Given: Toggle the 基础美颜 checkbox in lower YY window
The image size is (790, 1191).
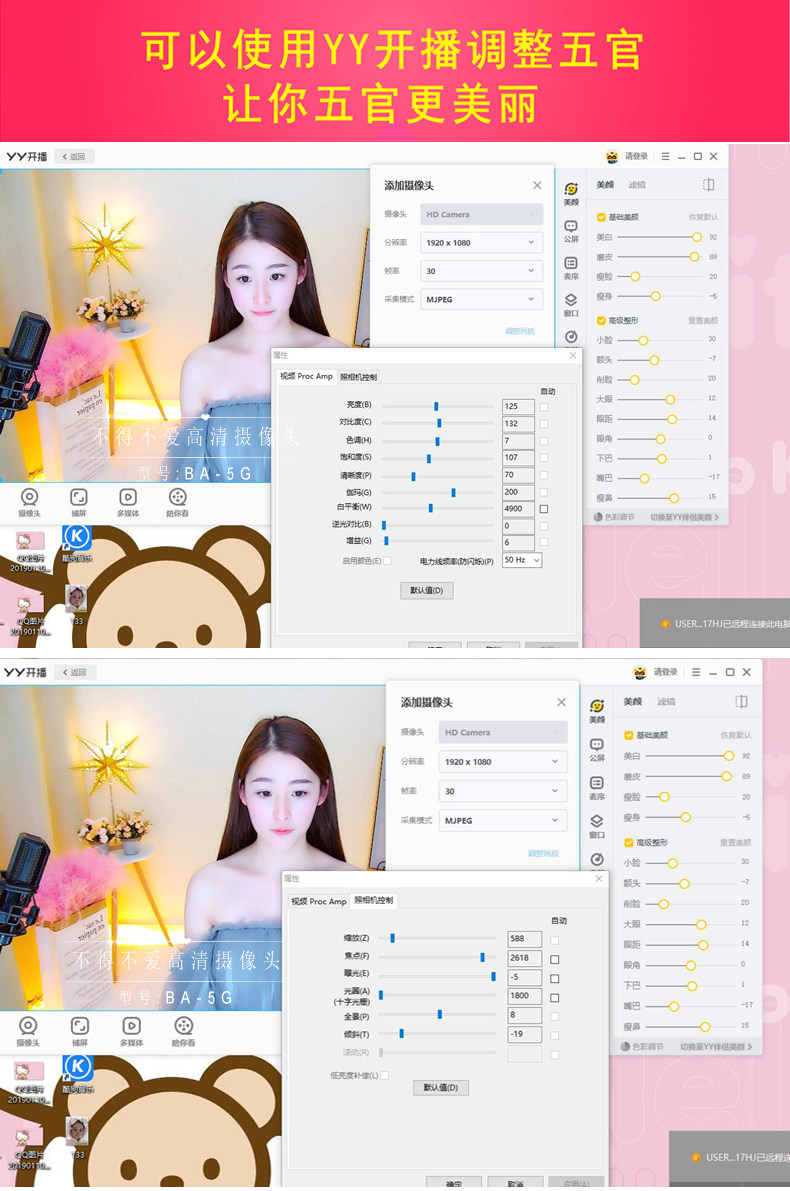Looking at the screenshot, I should (x=628, y=735).
